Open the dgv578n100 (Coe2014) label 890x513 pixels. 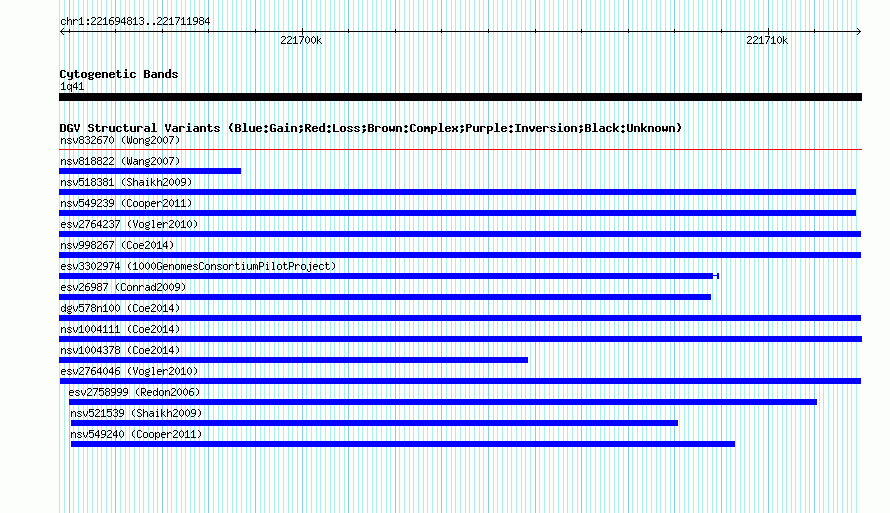click(x=120, y=308)
